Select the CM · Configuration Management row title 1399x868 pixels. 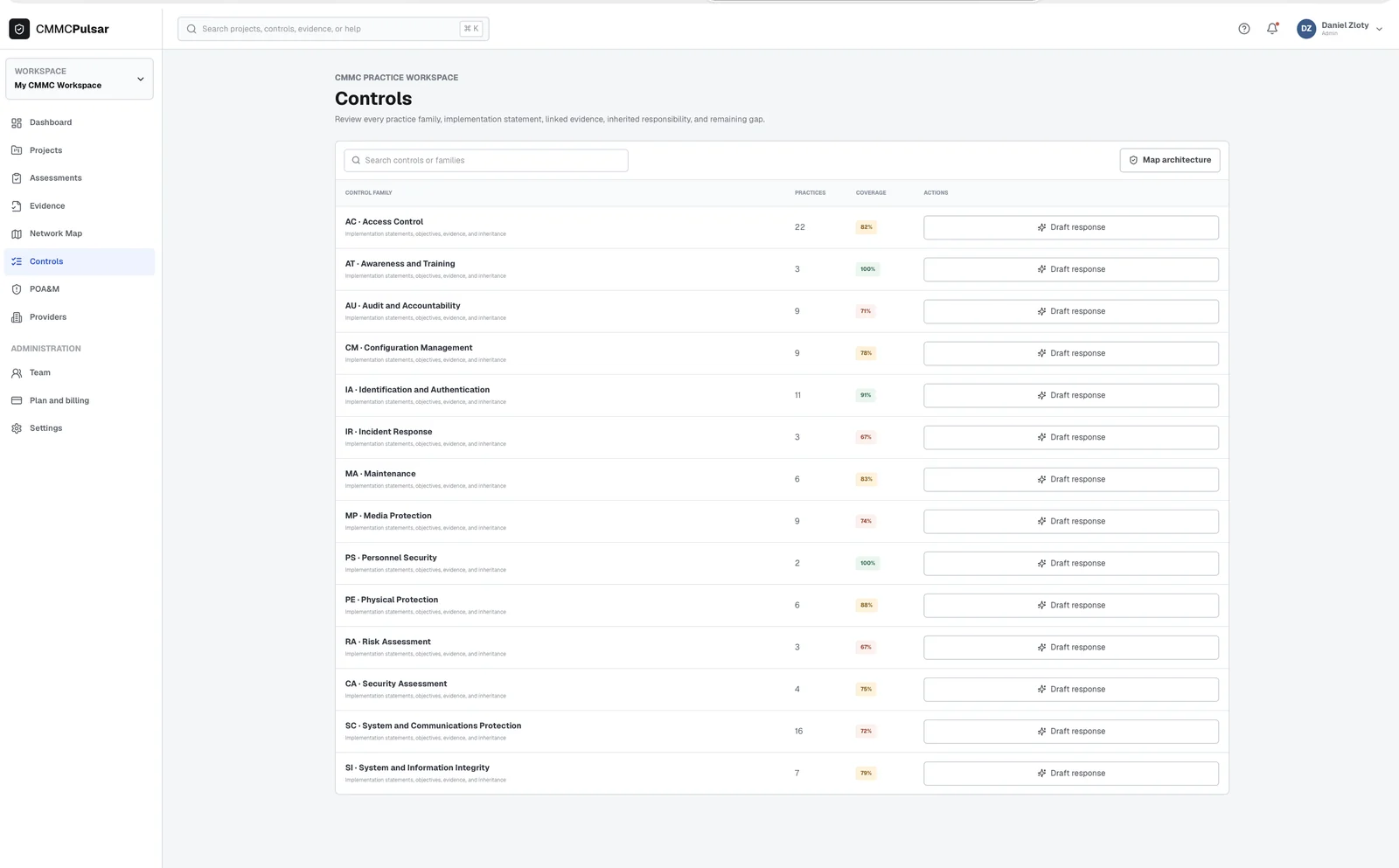coord(408,348)
